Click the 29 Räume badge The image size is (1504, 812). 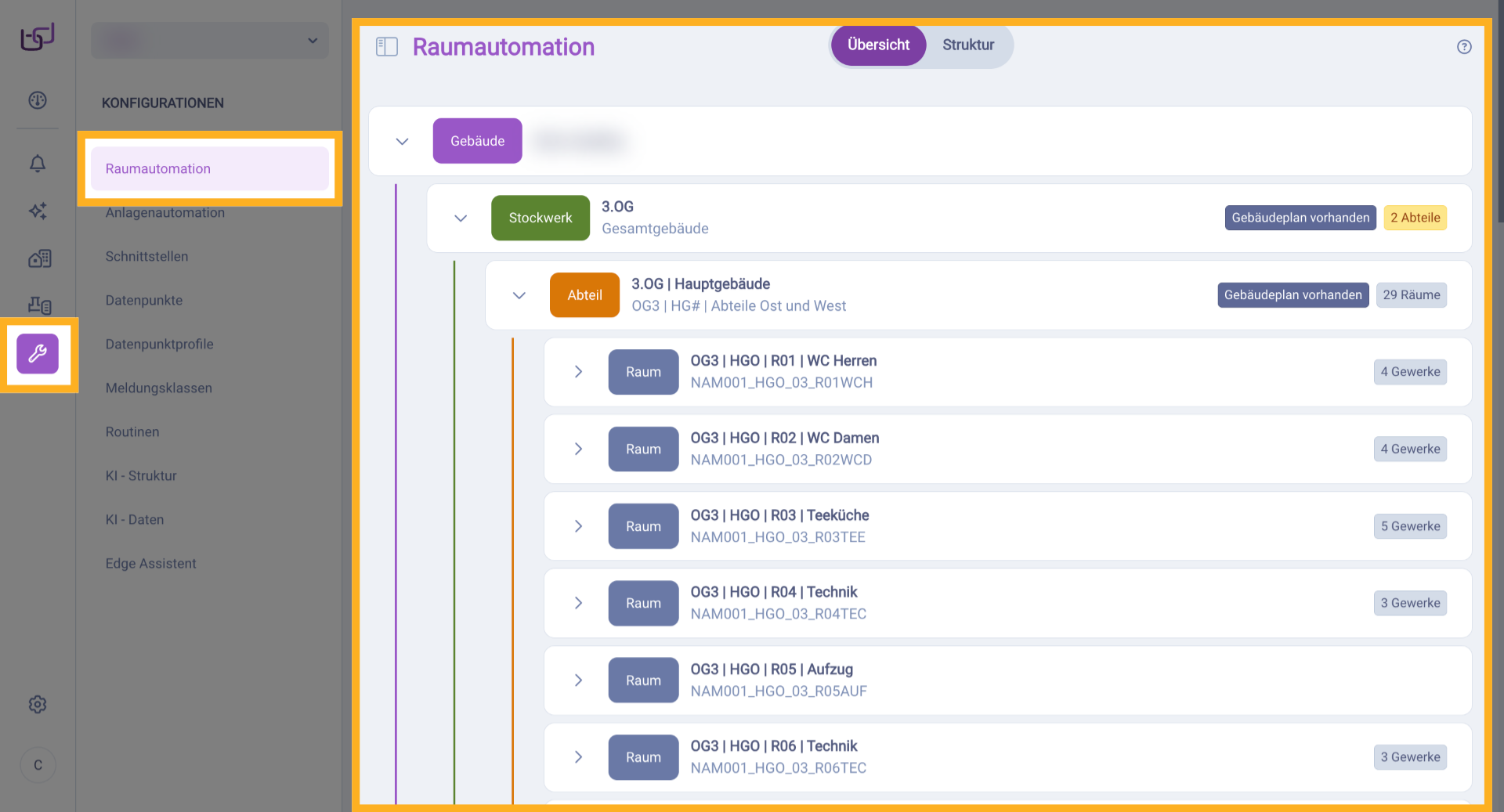1411,295
